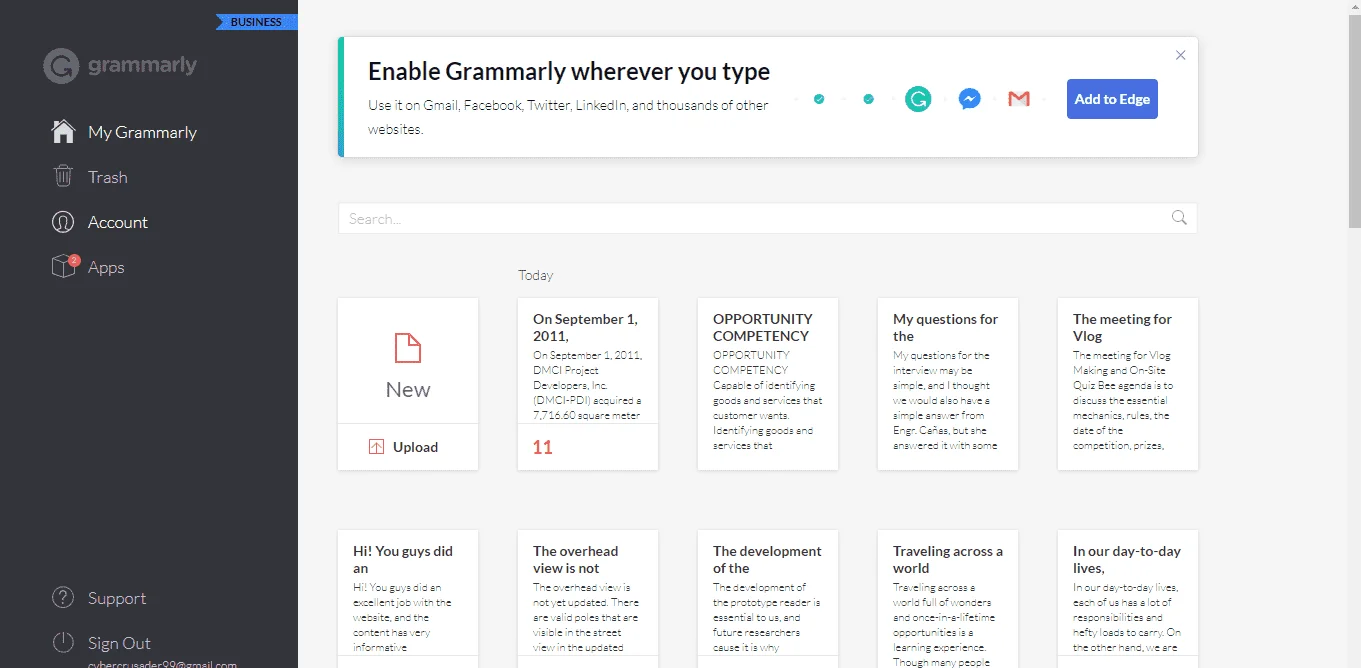
Task: Open My Grammarly home icon
Action: 63,132
